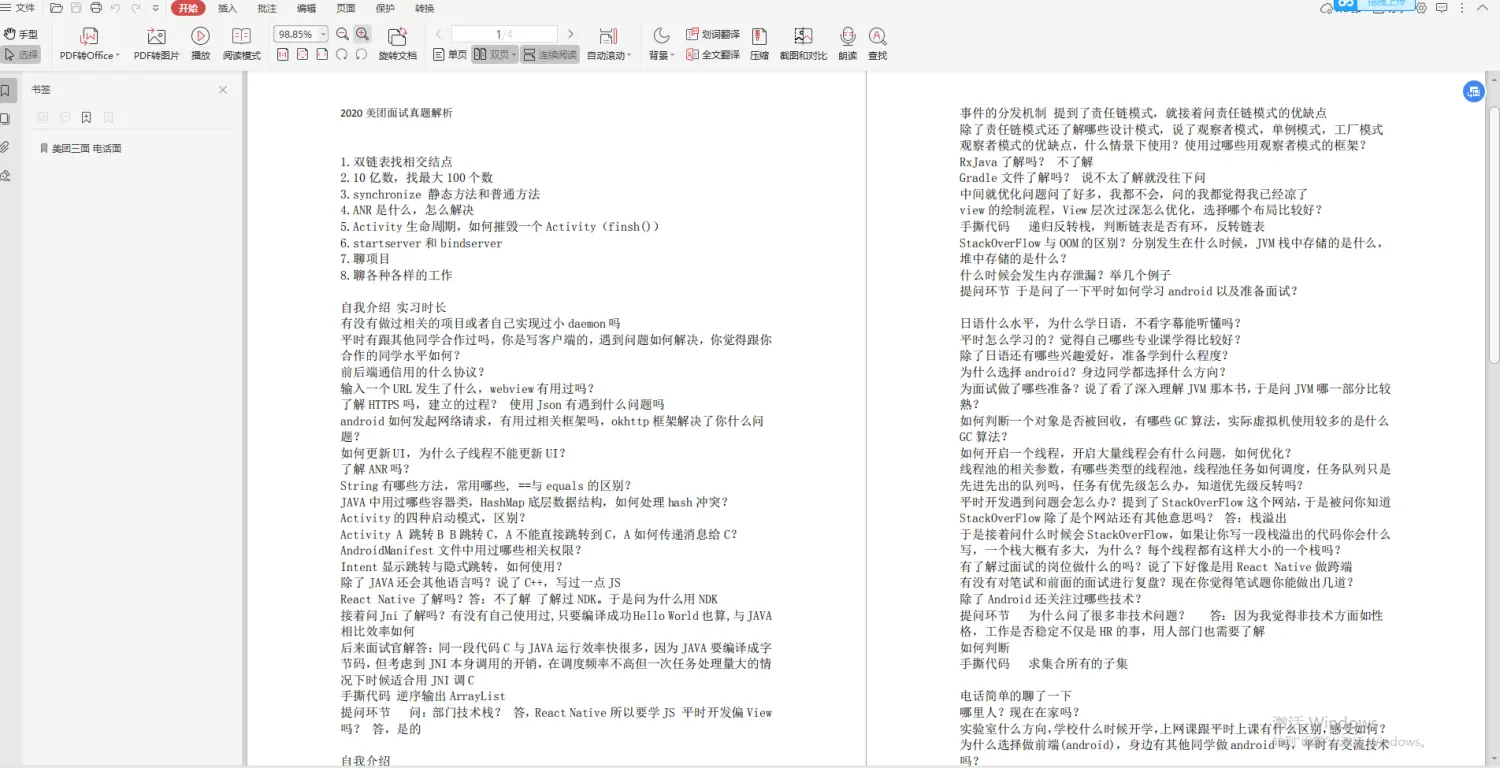Select bookmark 美团三面 电话面
Screen dimensions: 1500x768
tap(85, 147)
